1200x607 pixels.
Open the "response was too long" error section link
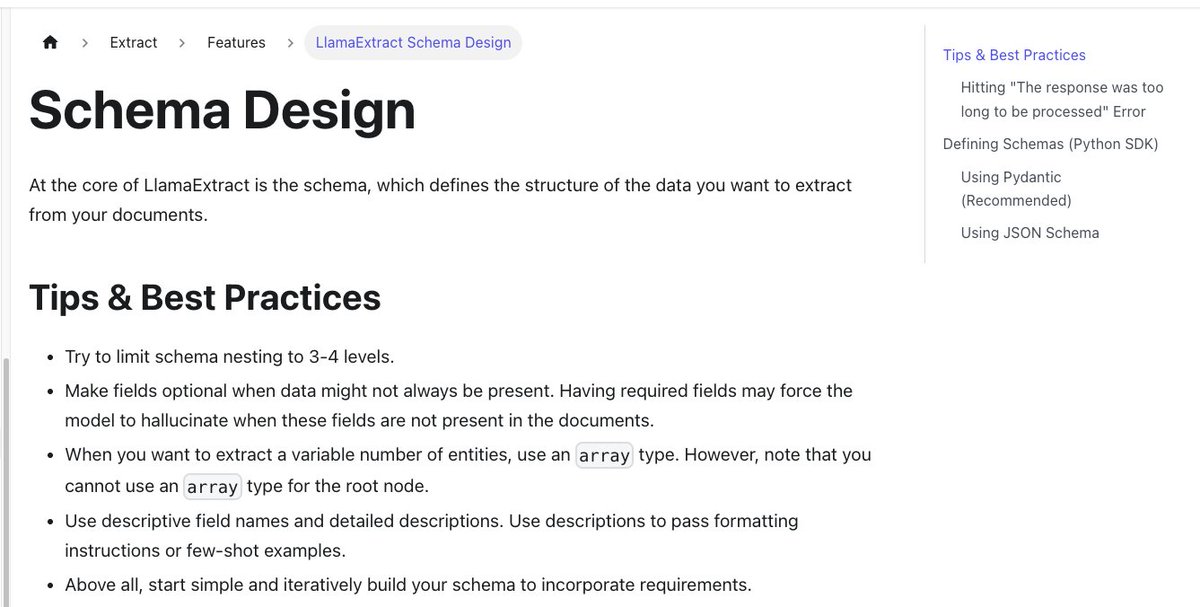tap(1062, 100)
